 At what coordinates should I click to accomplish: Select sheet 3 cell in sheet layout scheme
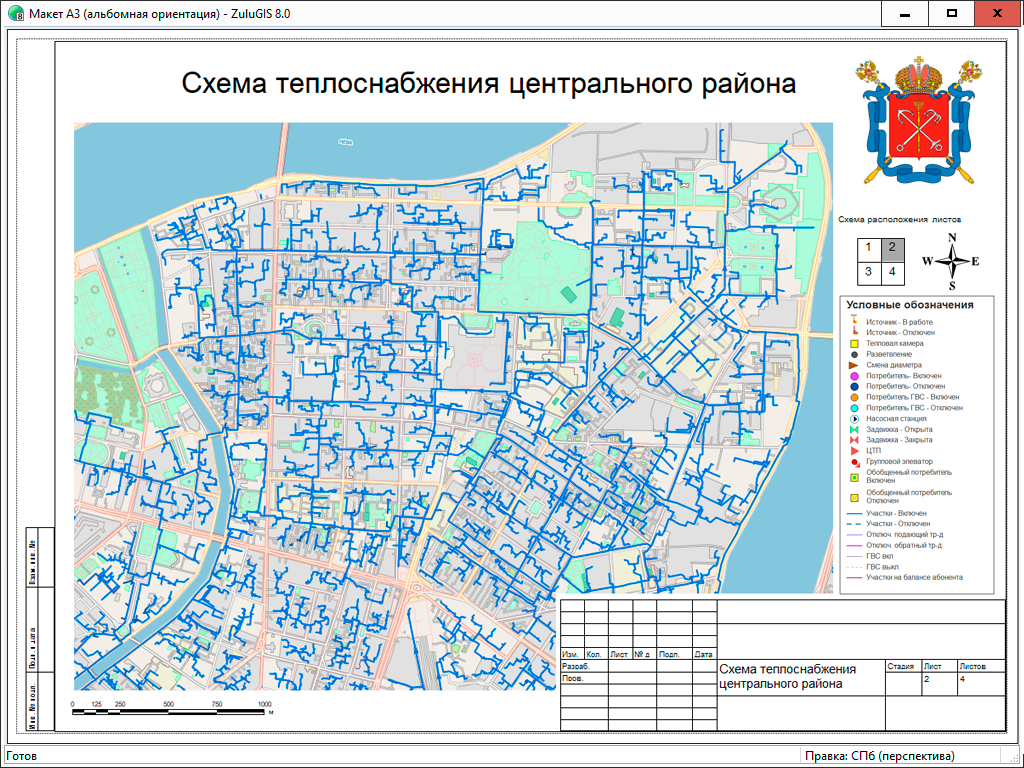(x=868, y=271)
